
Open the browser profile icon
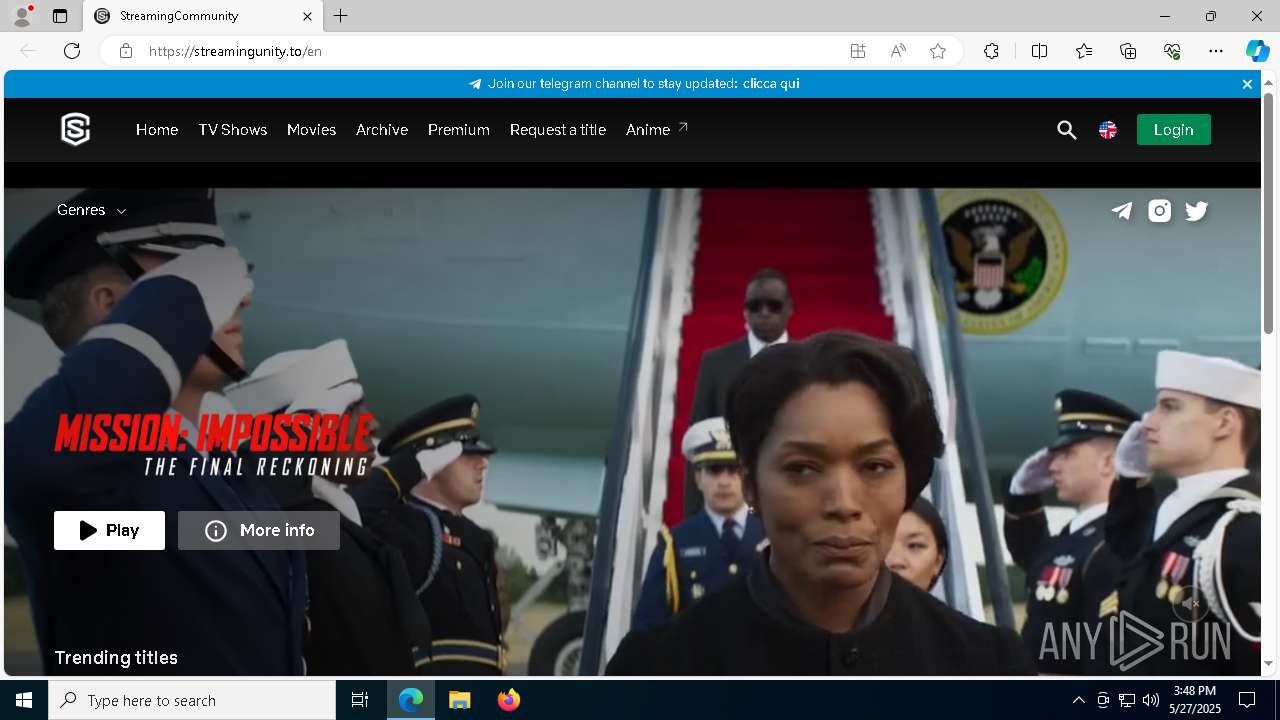(22, 16)
